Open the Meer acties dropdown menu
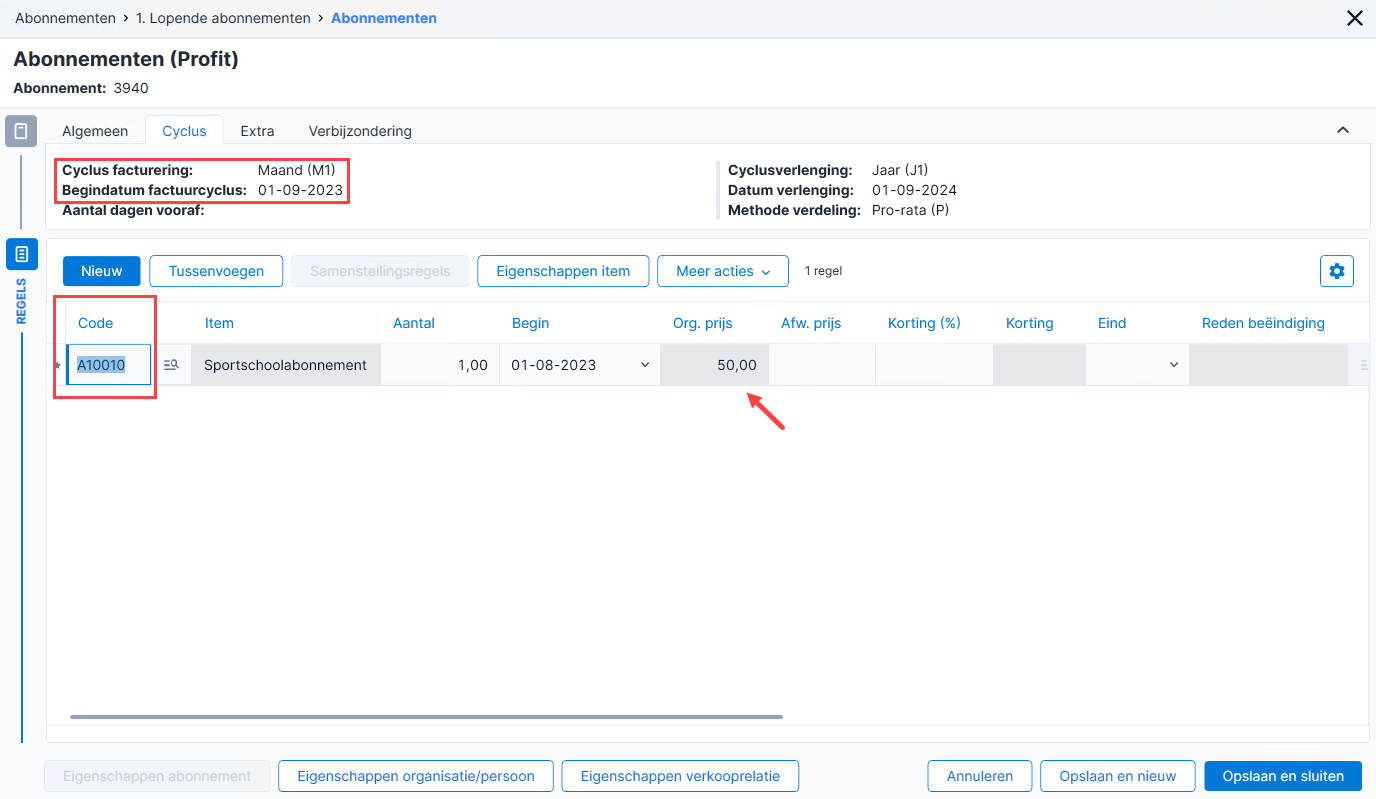Image resolution: width=1376 pixels, height=799 pixels. pyautogui.click(x=724, y=271)
